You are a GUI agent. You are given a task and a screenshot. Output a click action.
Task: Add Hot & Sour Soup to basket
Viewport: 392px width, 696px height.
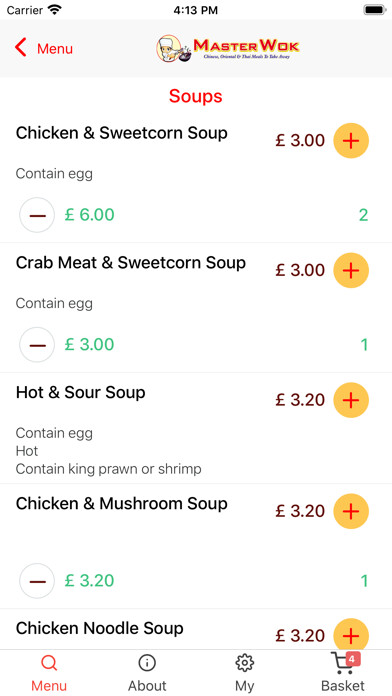click(351, 400)
